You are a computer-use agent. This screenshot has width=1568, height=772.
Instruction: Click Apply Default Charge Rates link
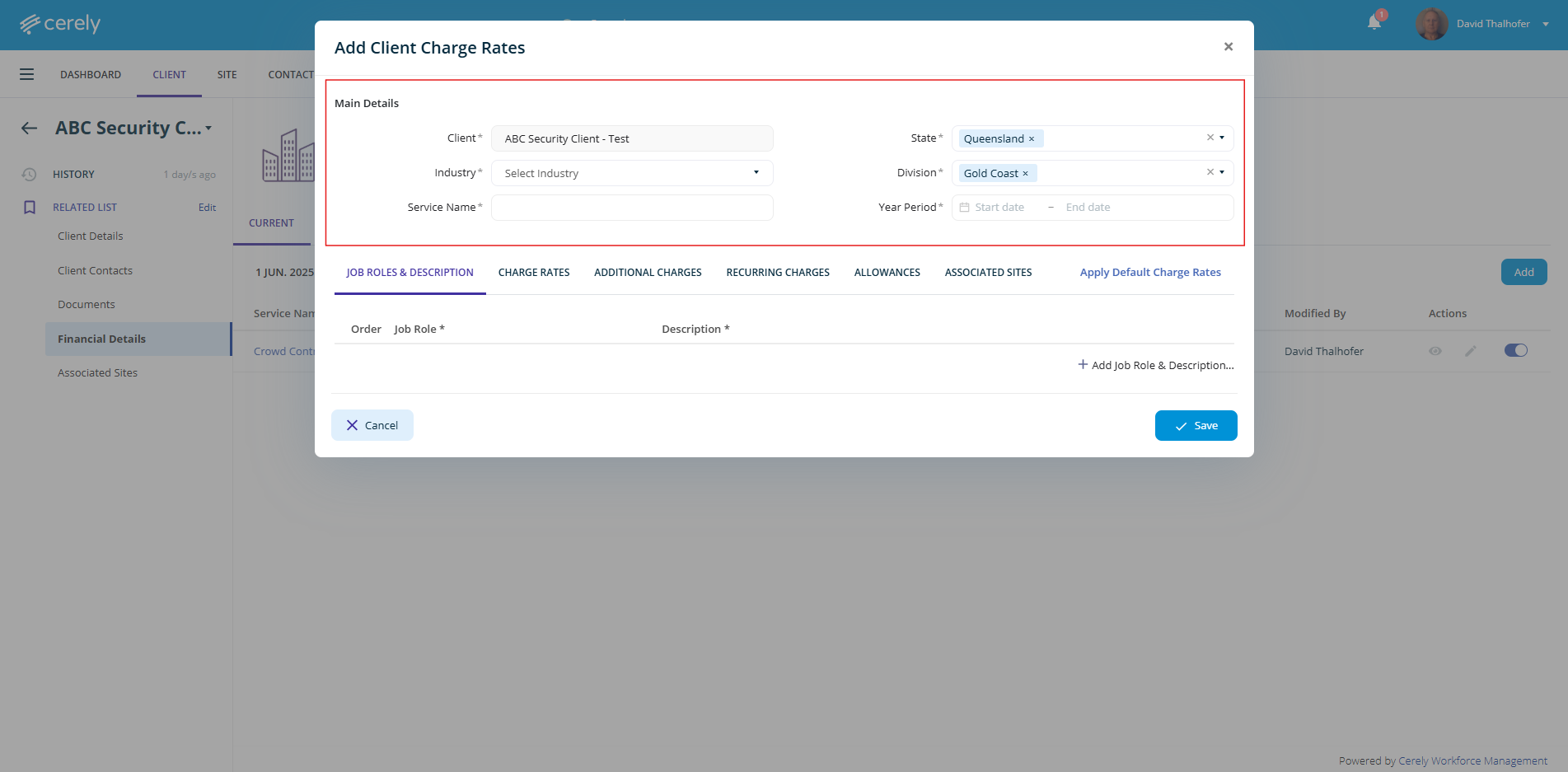[1150, 273]
